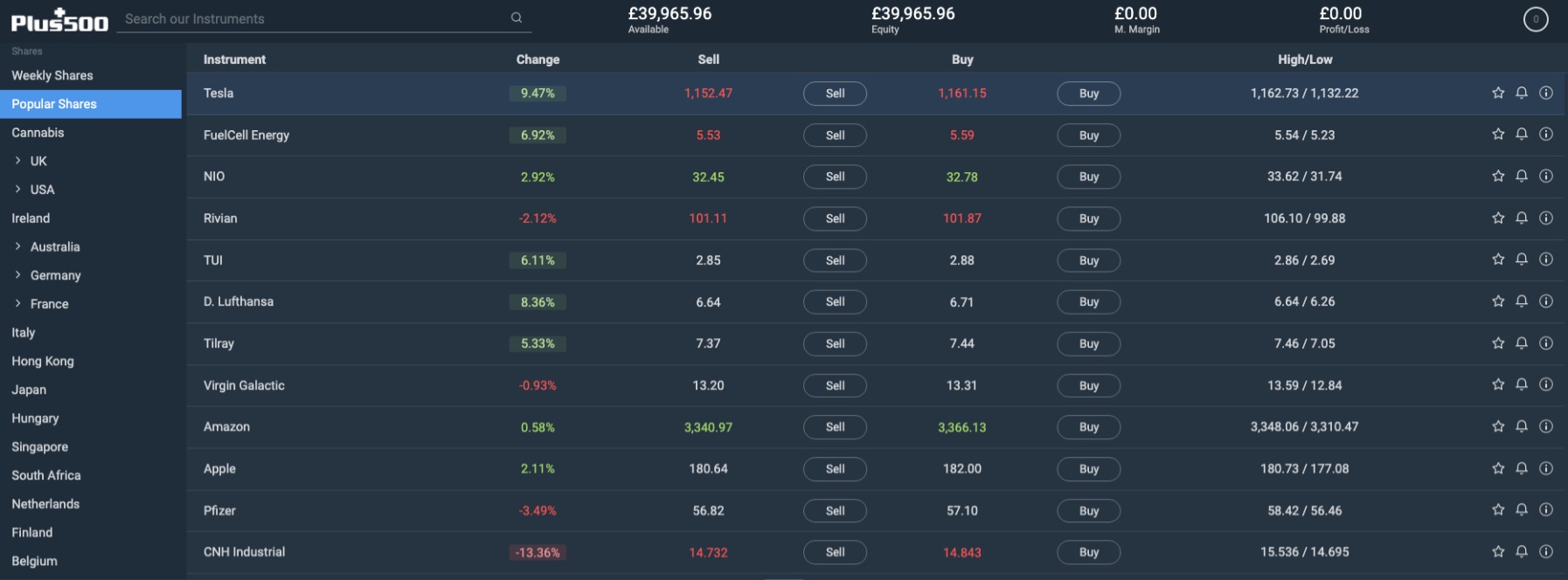Open the Cannabis category

[x=38, y=133]
